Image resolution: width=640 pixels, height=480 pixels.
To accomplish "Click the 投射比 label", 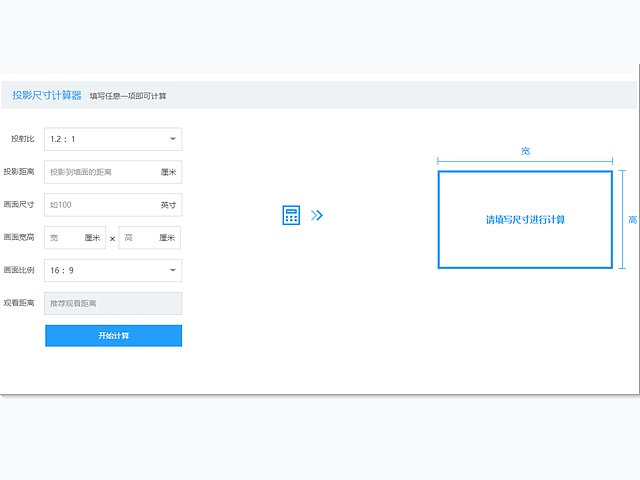I will (x=23, y=139).
